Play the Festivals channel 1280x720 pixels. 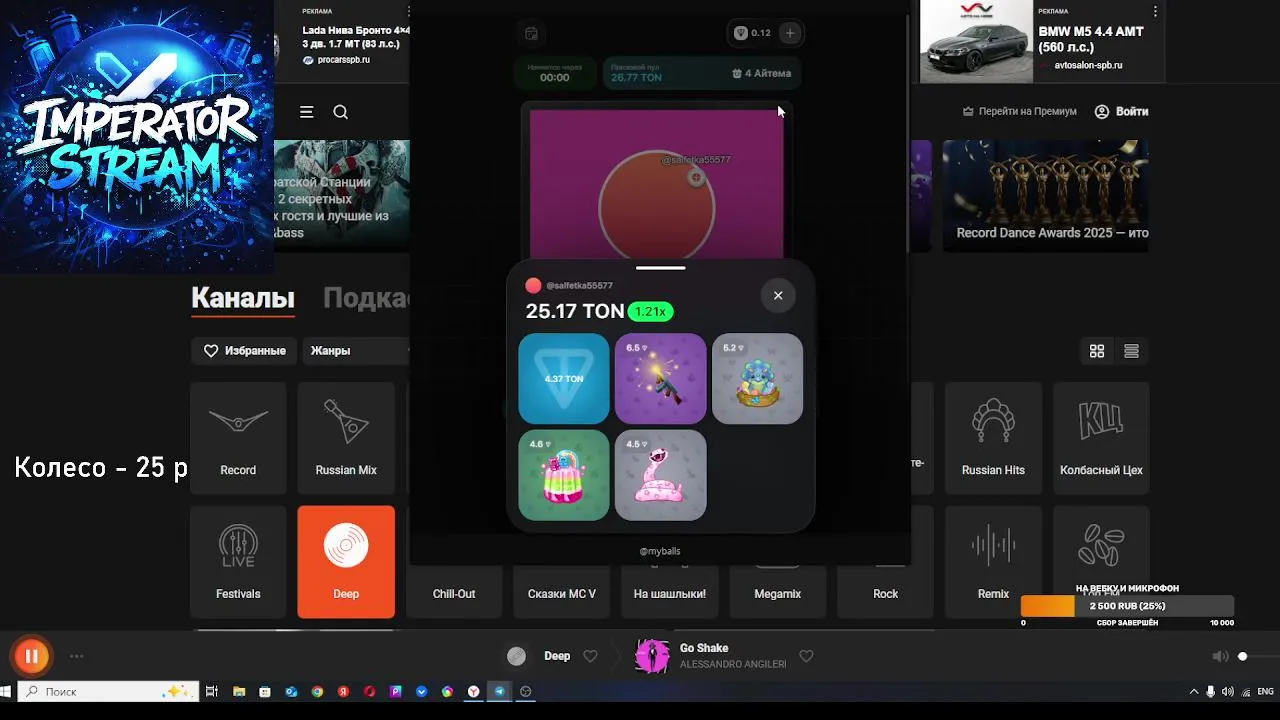[238, 562]
